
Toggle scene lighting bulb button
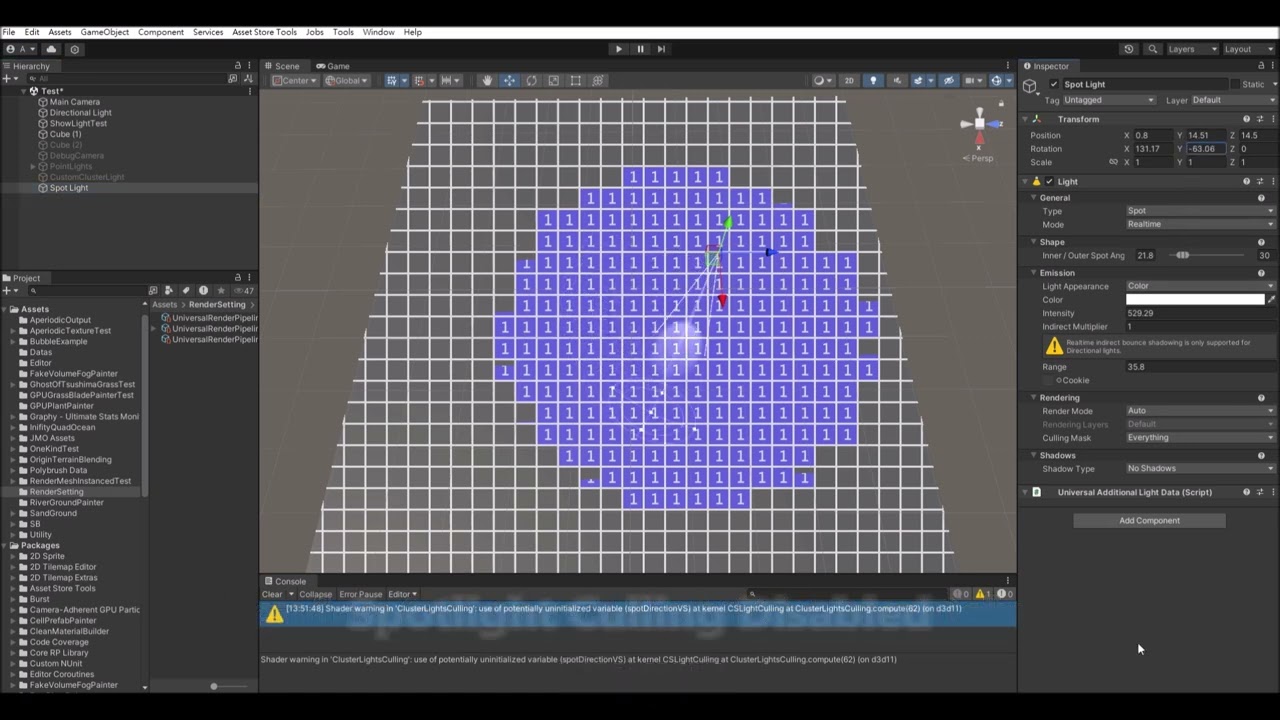(873, 81)
